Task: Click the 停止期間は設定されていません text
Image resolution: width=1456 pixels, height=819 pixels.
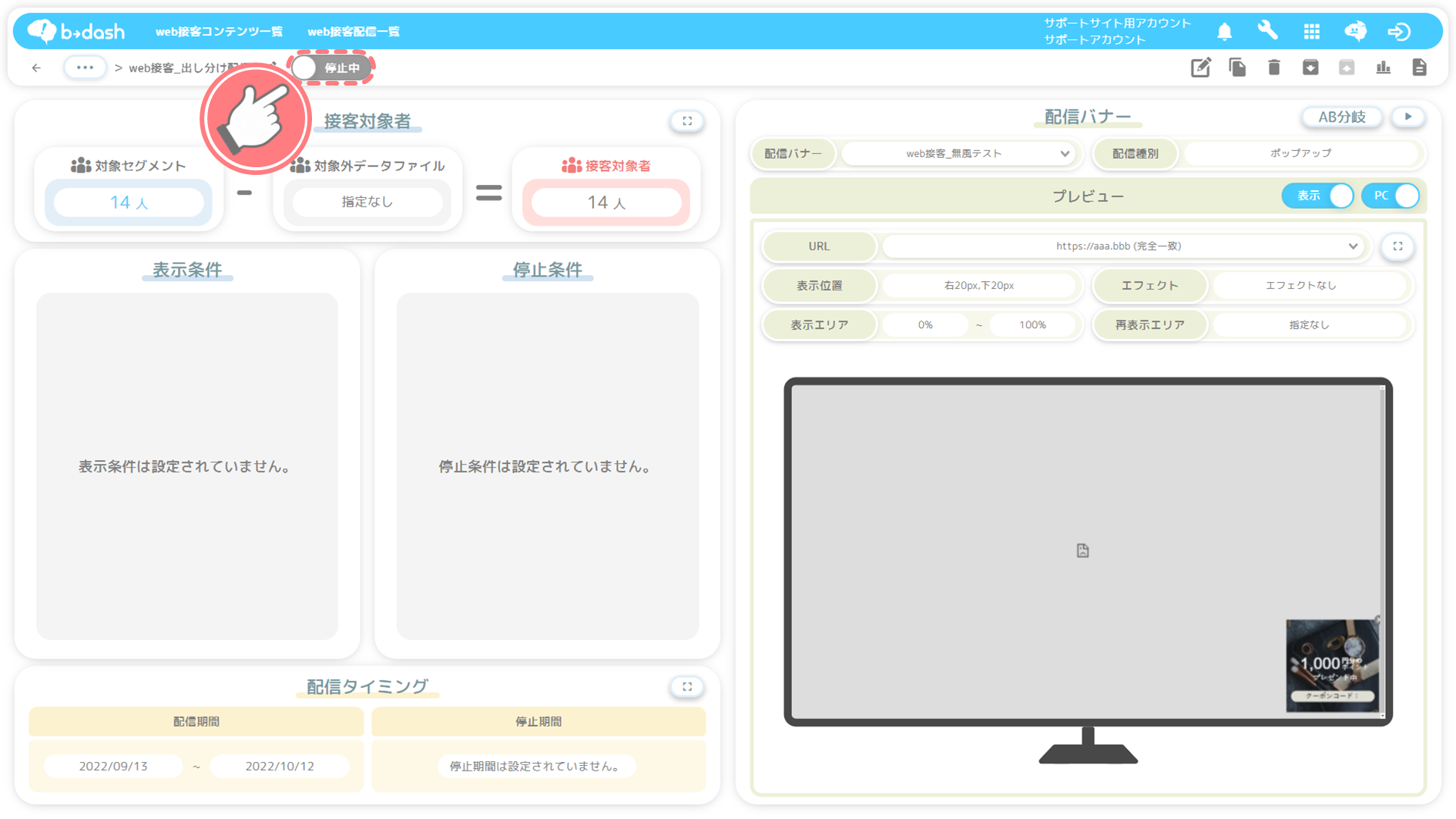Action: click(537, 767)
